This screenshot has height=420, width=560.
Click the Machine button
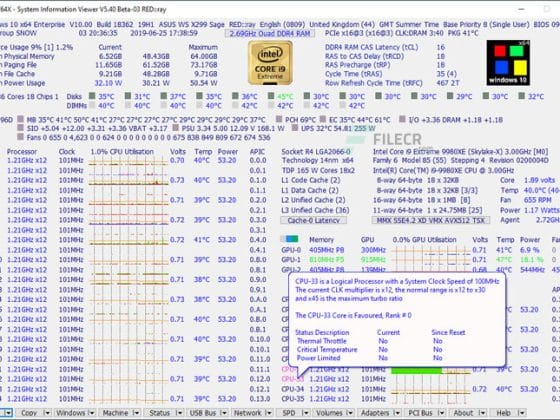point(115,413)
